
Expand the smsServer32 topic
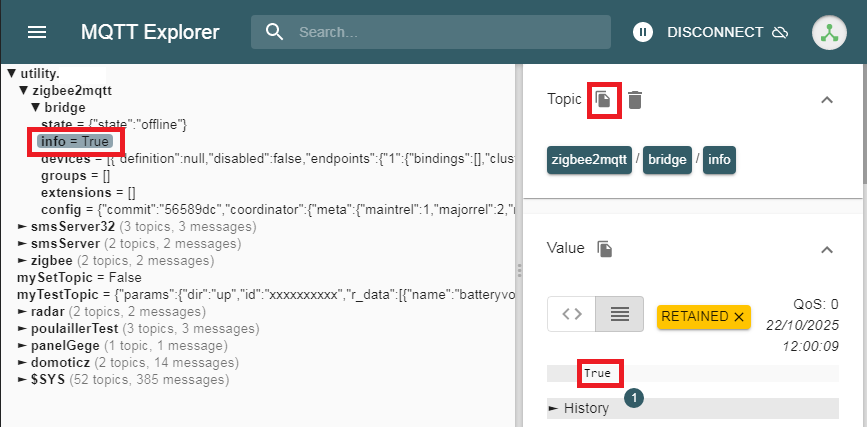click(23, 227)
